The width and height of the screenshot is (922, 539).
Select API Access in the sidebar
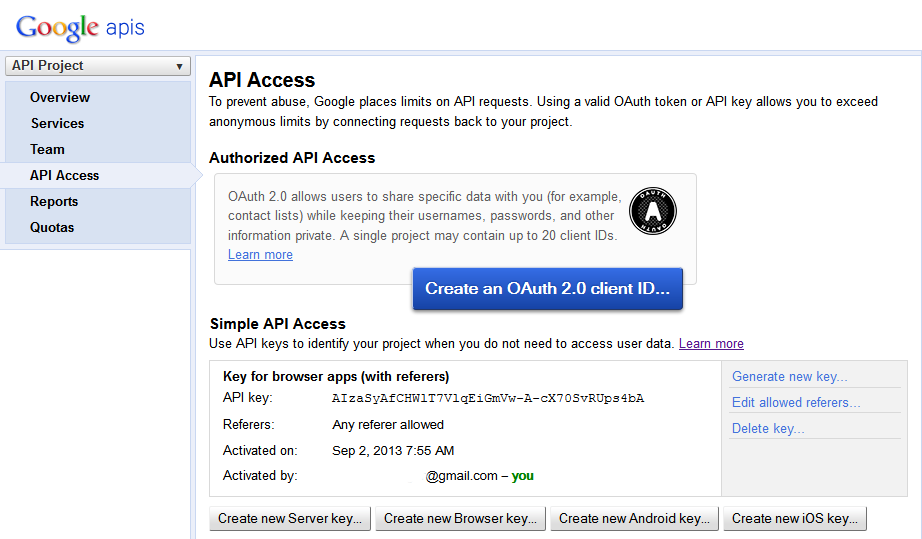(x=65, y=175)
